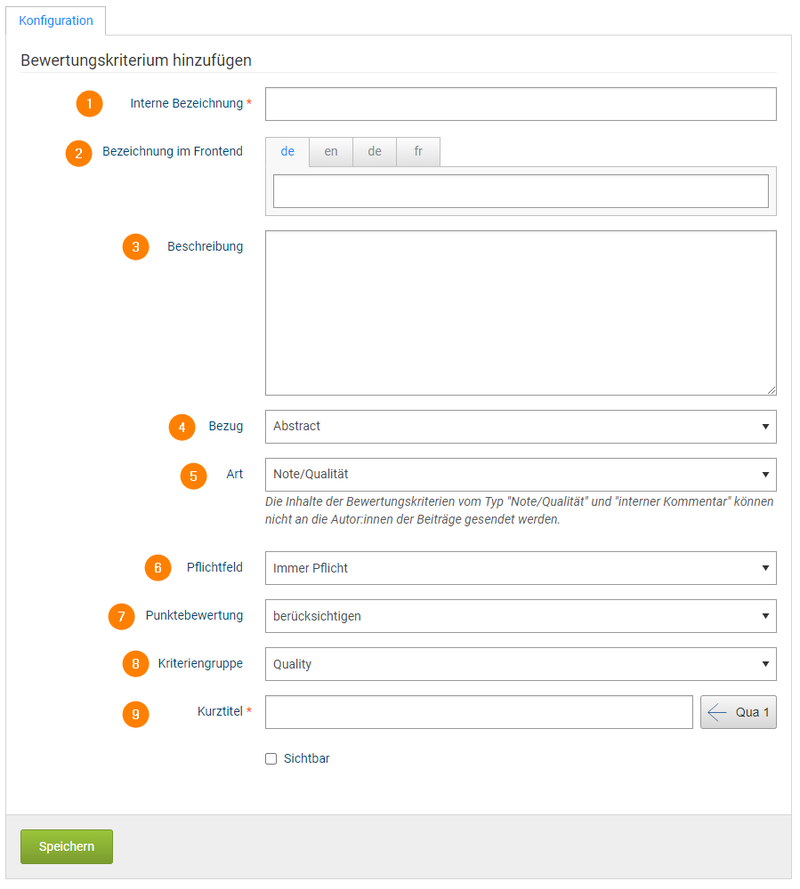Select the 'en' language tab

tap(331, 152)
